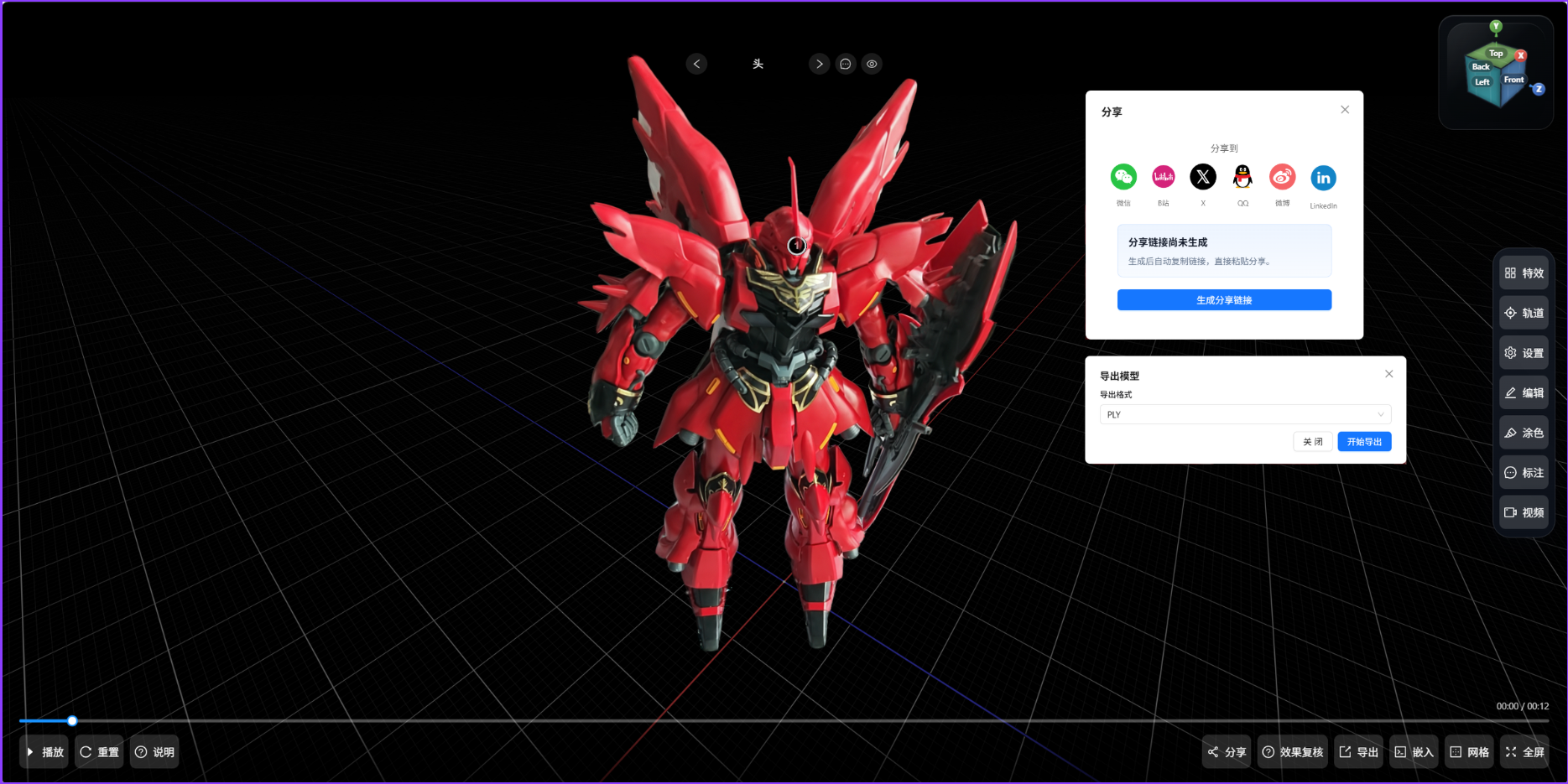Open 说明 help instructions
1568x784 pixels.
(x=154, y=752)
